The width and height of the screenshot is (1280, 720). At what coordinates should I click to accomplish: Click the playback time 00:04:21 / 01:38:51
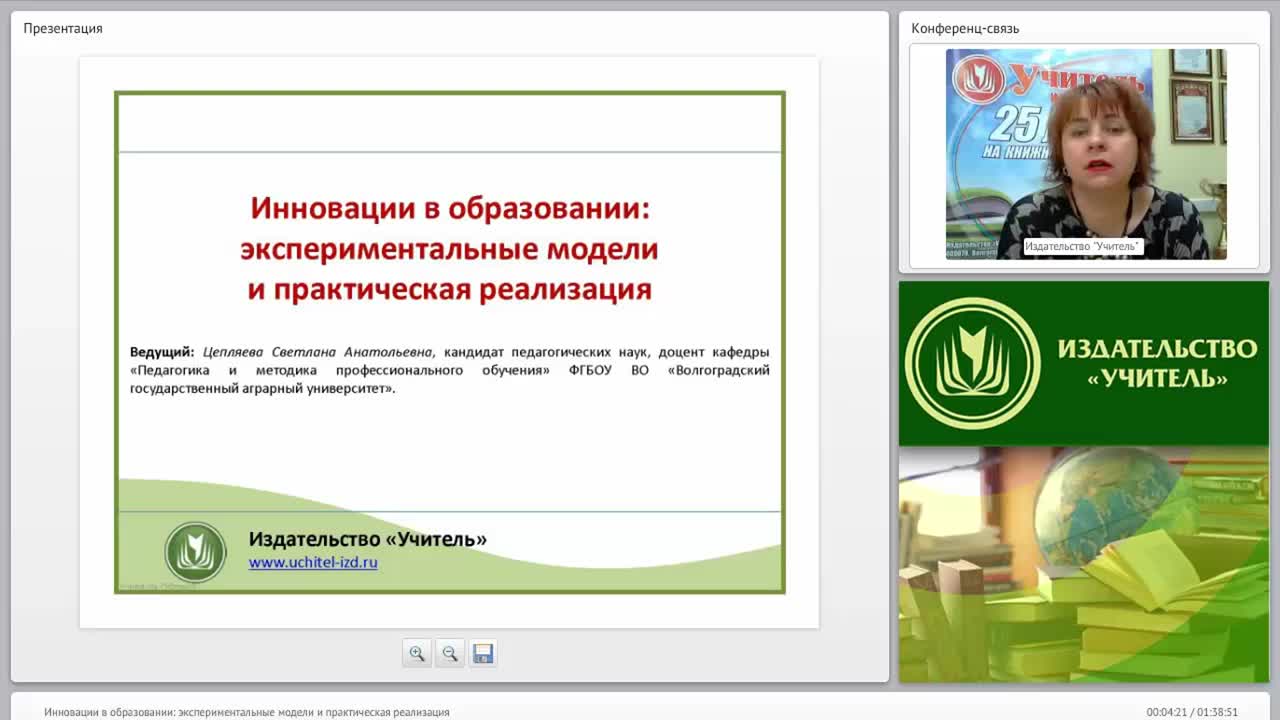(1192, 712)
